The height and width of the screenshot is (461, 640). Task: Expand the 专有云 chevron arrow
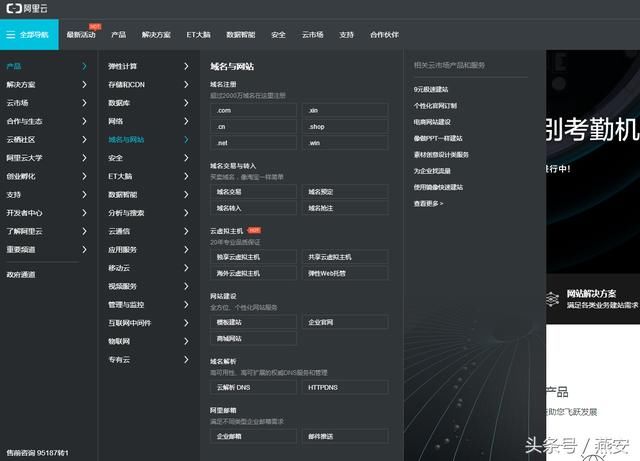[186, 359]
